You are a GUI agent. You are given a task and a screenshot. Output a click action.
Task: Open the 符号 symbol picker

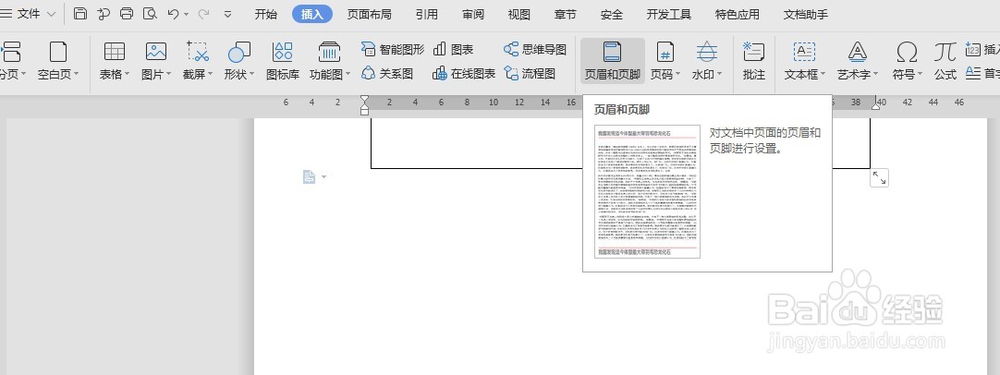tap(907, 61)
